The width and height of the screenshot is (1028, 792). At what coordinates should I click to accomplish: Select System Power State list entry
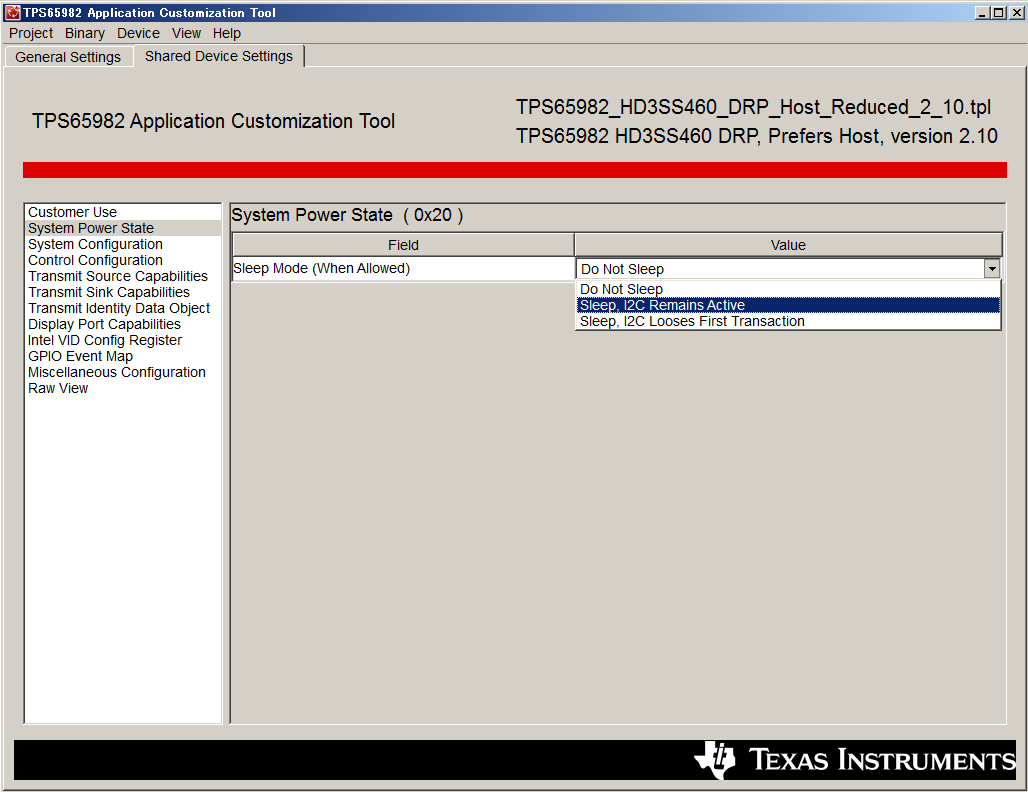click(x=123, y=228)
